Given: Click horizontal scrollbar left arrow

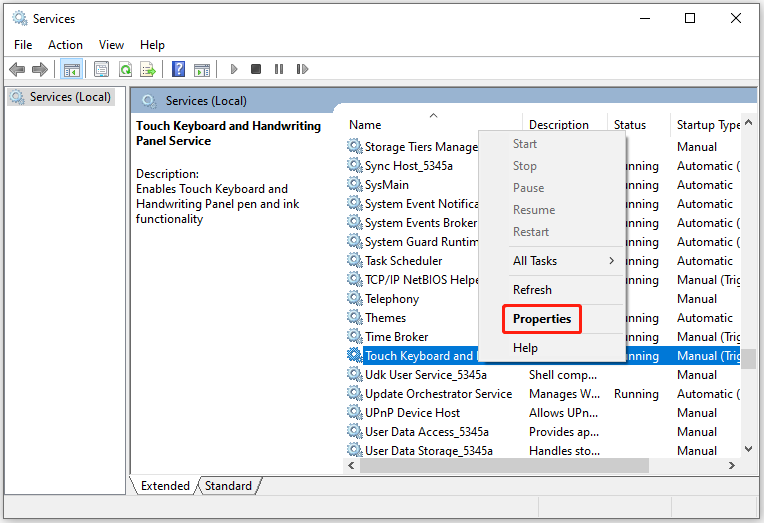Looking at the screenshot, I should [x=351, y=465].
